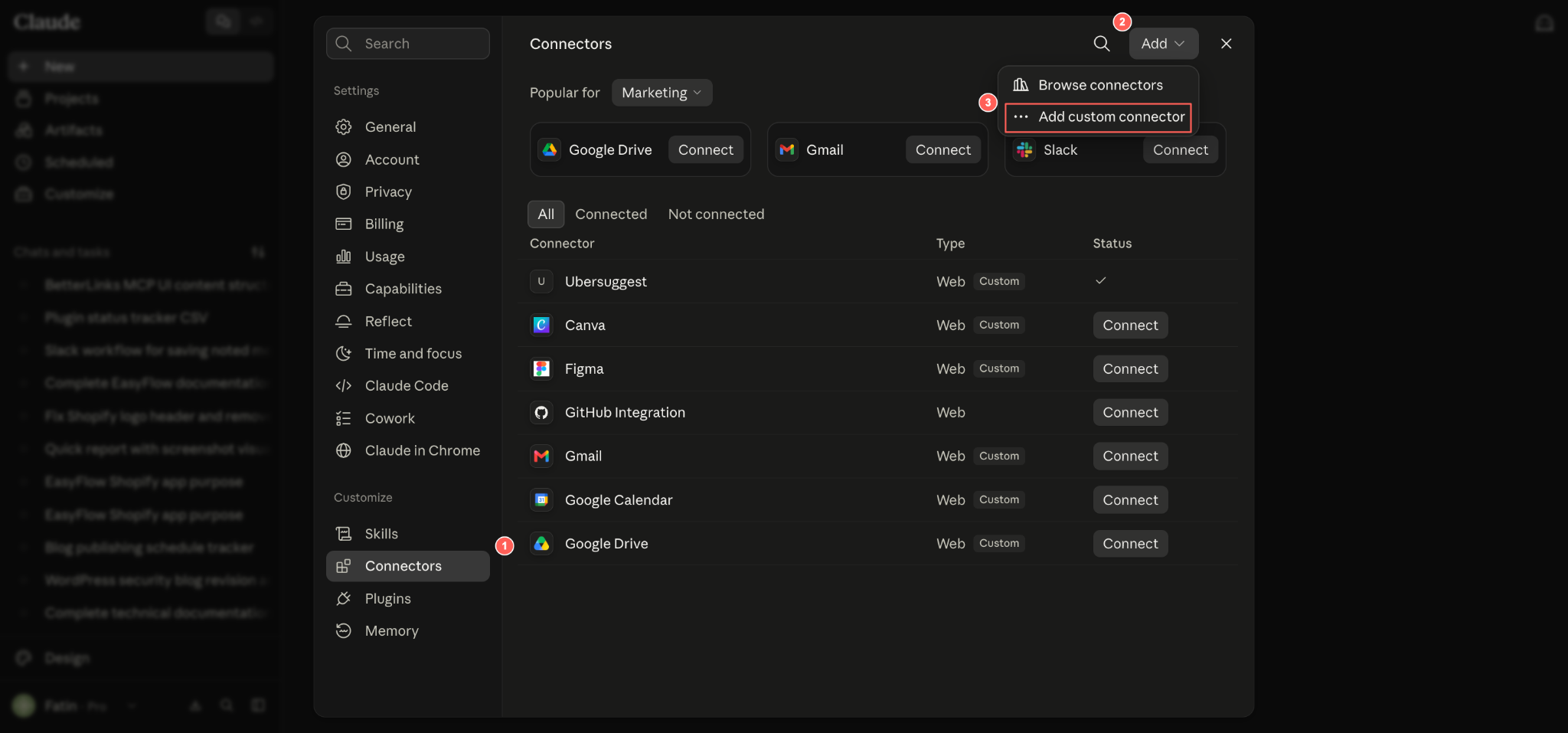This screenshot has height=733, width=1568.
Task: Click the Gmail card logo
Action: (787, 150)
